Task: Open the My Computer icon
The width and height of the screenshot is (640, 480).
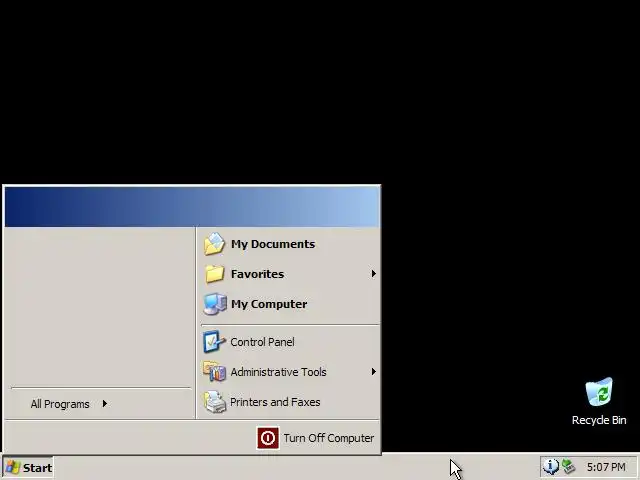Action: point(215,304)
